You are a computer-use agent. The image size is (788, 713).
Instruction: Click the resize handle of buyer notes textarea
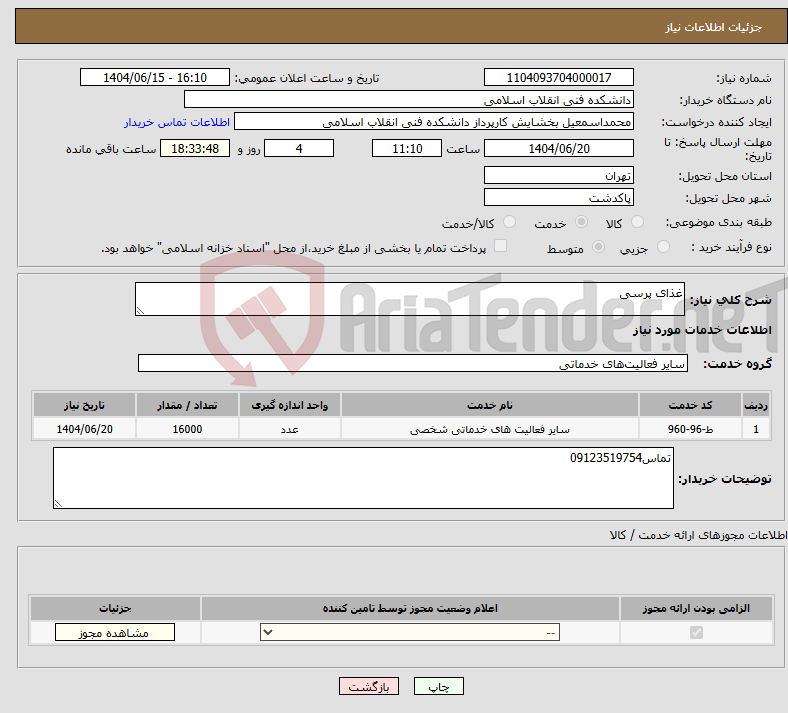pos(58,503)
